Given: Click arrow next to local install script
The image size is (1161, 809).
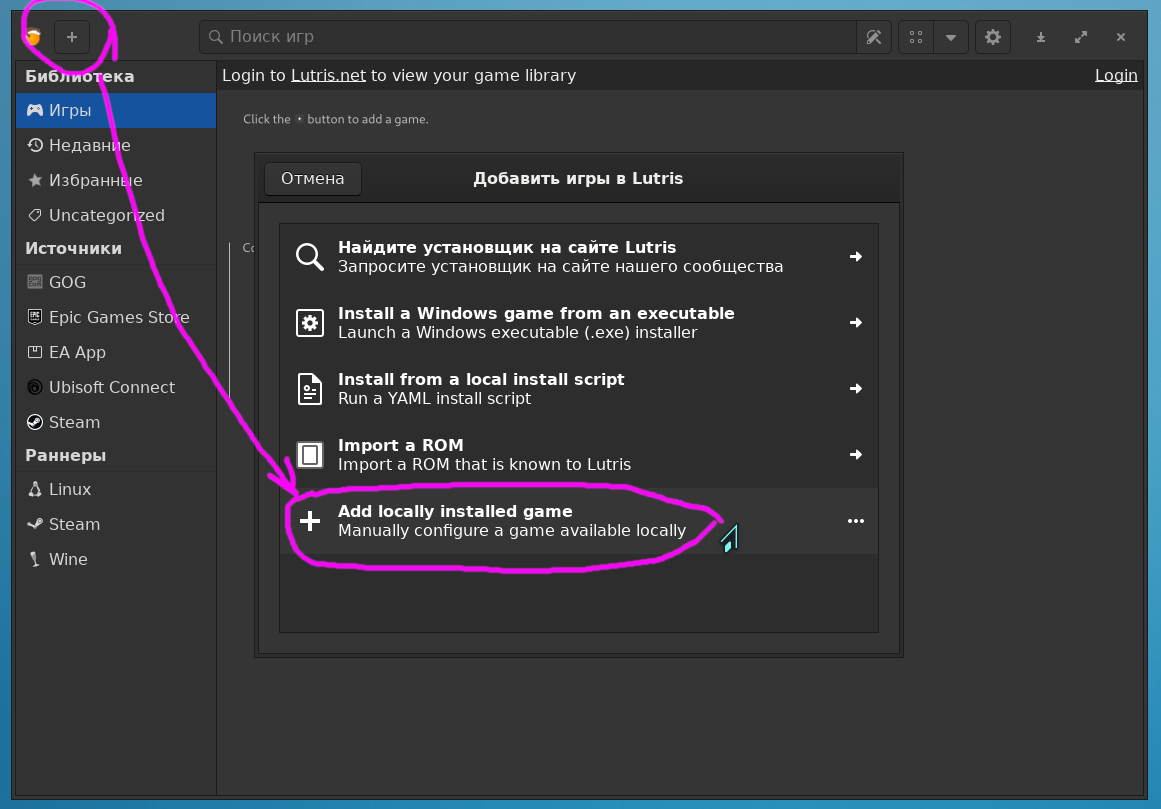Looking at the screenshot, I should 856,389.
